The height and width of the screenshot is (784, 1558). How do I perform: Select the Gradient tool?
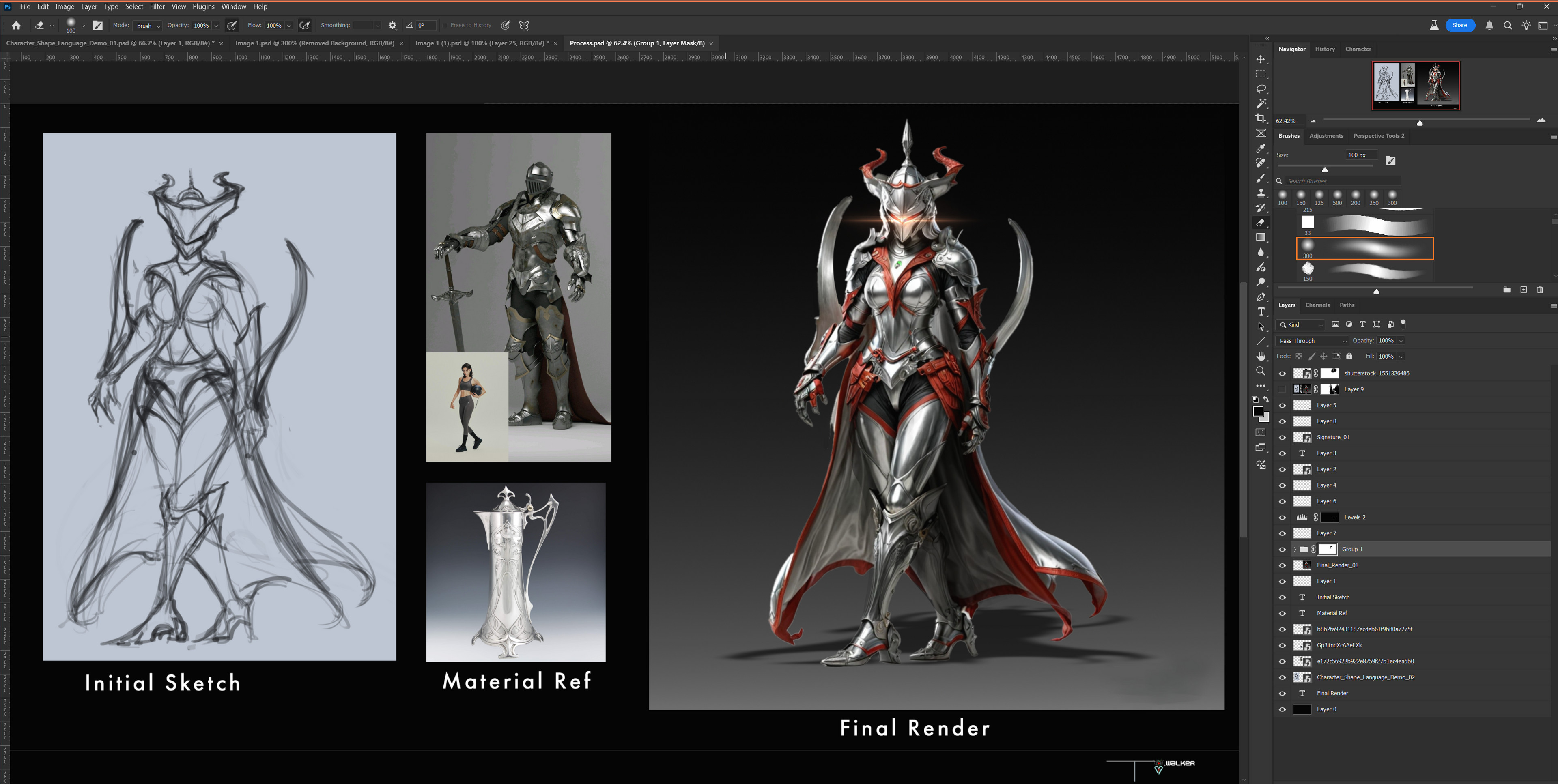point(1261,238)
